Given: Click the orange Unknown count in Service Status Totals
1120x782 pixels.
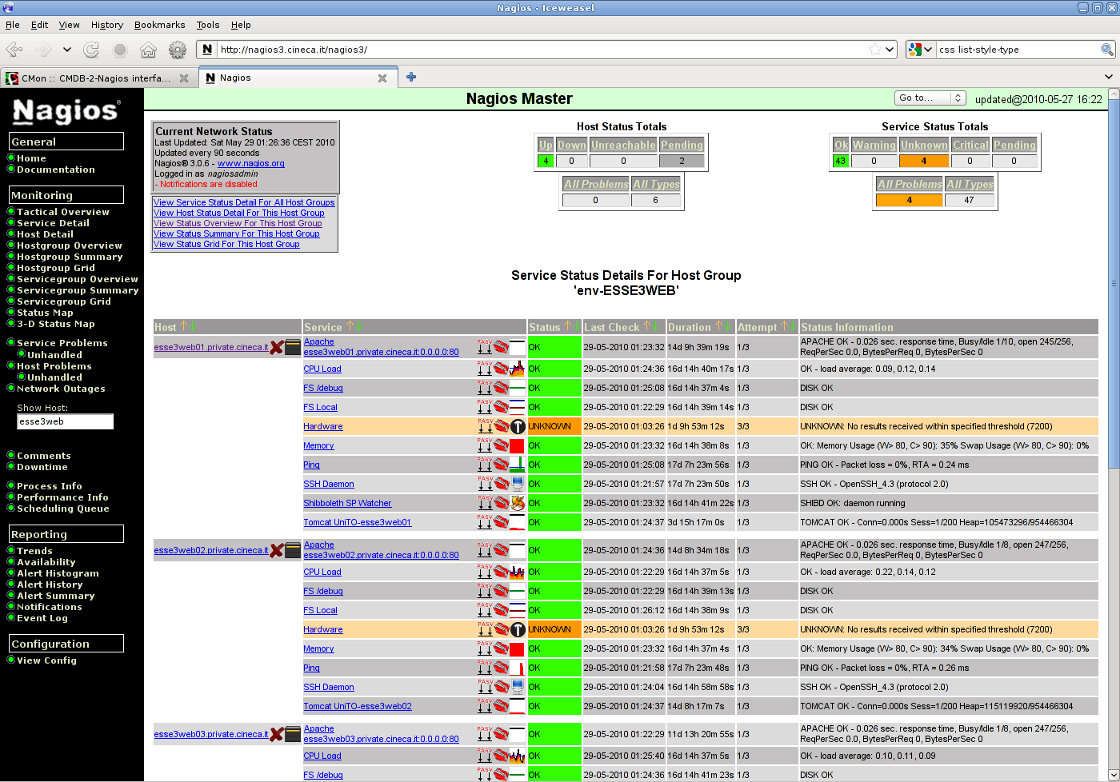Looking at the screenshot, I should coord(923,160).
